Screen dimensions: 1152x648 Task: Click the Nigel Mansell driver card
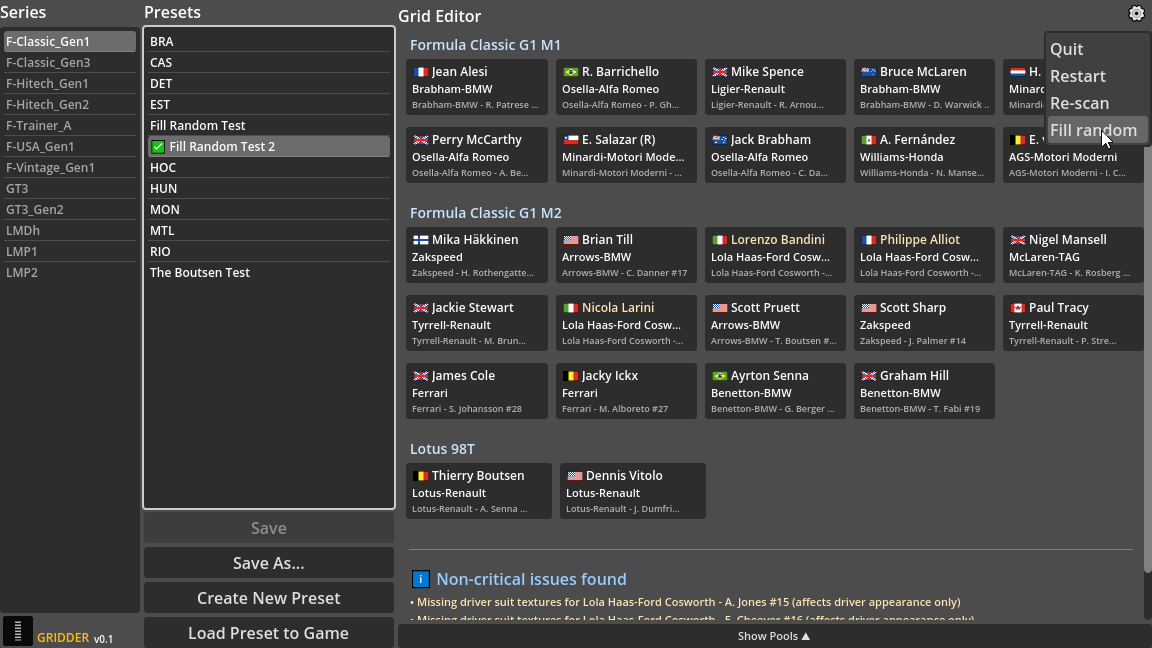pos(1073,255)
